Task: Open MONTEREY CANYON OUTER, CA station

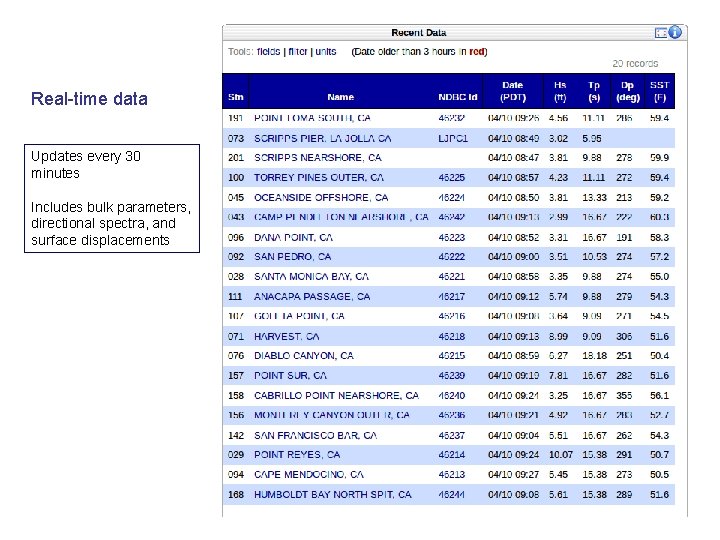Action: point(332,415)
